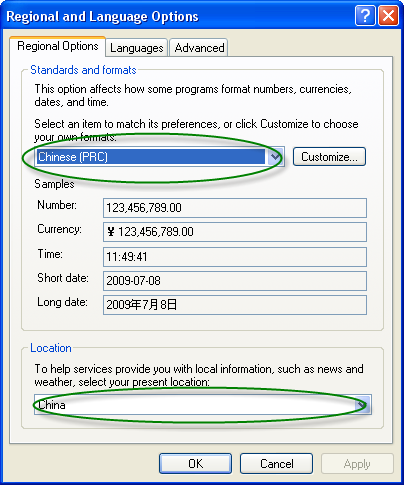This screenshot has height=485, width=404.
Task: Click the Apply button
Action: pyautogui.click(x=357, y=463)
